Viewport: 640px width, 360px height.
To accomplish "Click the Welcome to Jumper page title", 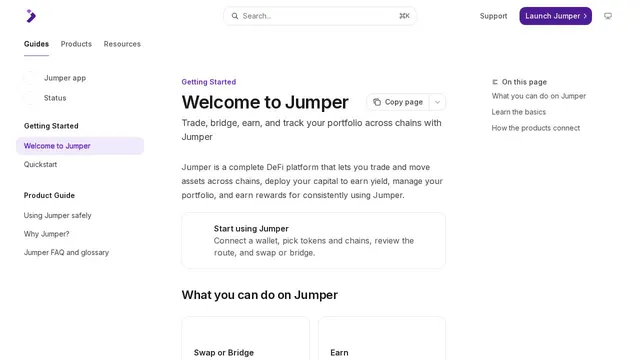I will pos(265,102).
